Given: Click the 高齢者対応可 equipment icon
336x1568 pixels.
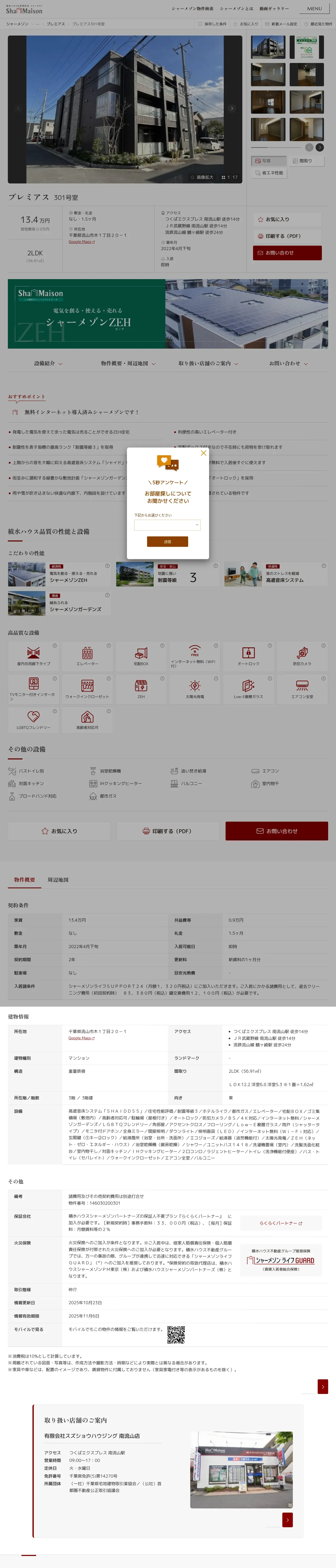Looking at the screenshot, I should 87,719.
